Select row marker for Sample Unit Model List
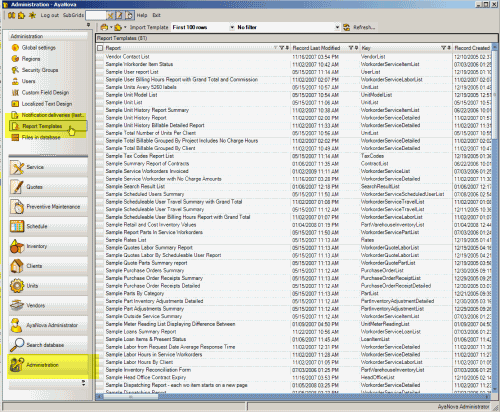The height and width of the screenshot is (412, 500). click(x=100, y=95)
